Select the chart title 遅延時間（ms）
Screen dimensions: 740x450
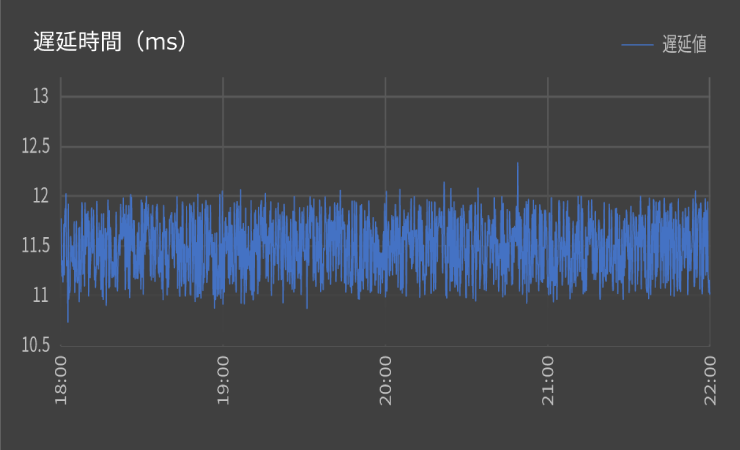(111, 41)
